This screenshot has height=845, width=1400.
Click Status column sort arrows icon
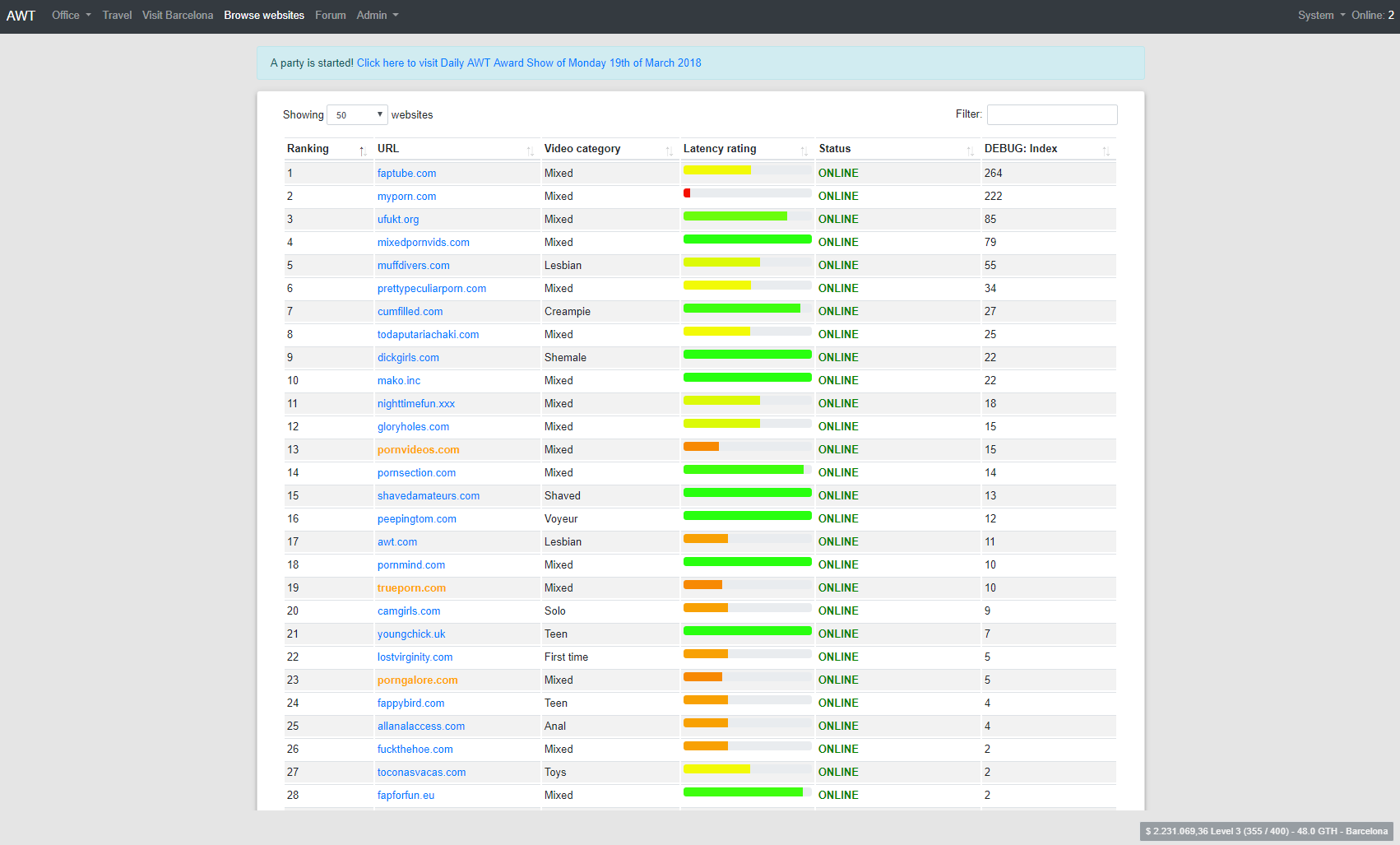(x=970, y=151)
